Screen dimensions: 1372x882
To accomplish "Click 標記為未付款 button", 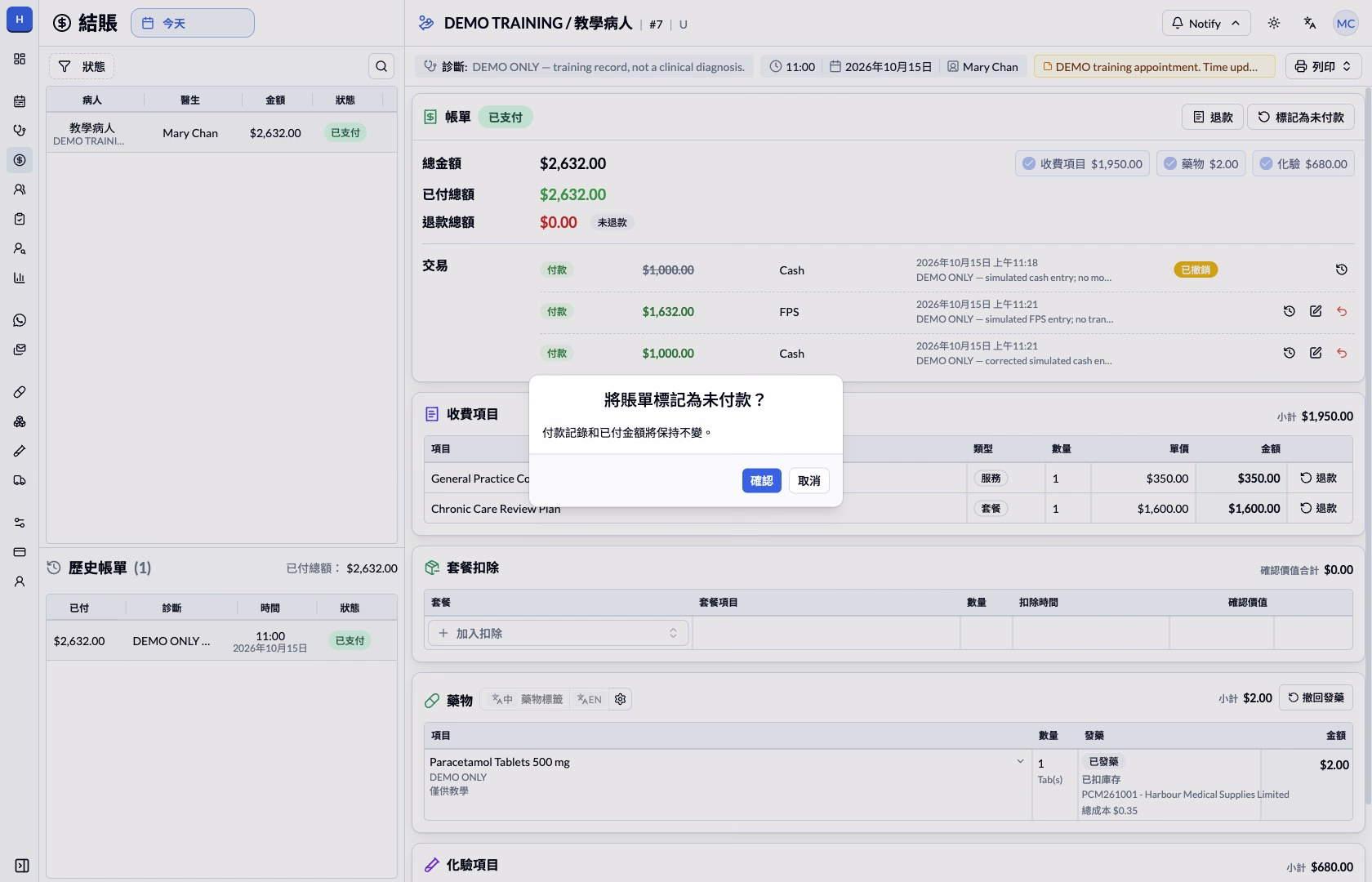I will (1300, 117).
